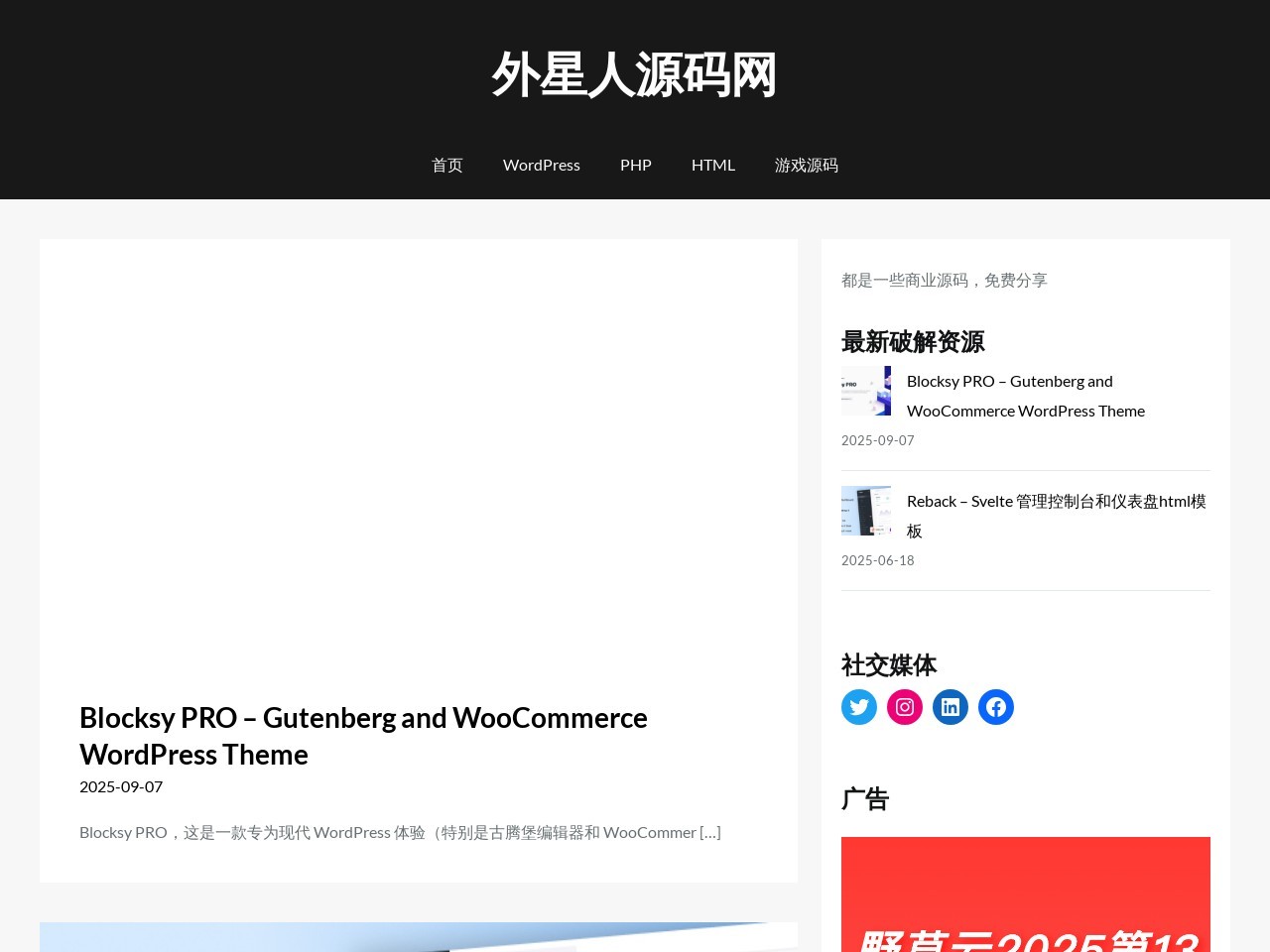Open the Facebook social media icon

(x=996, y=707)
